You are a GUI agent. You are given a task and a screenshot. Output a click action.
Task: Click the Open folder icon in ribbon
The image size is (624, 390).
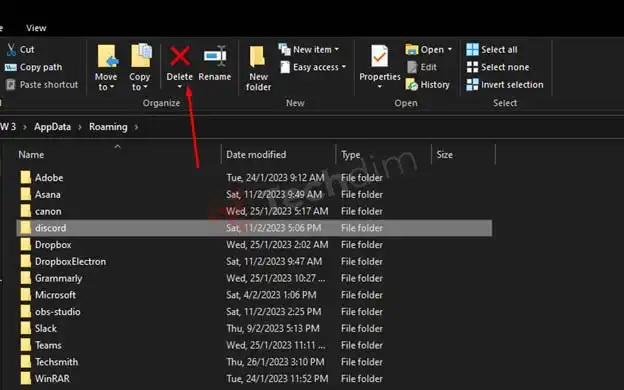(x=411, y=49)
